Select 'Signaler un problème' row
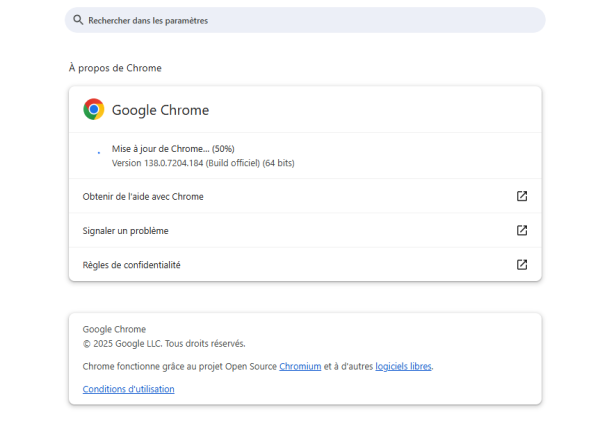Image resolution: width=600 pixels, height=433 pixels. 305,230
